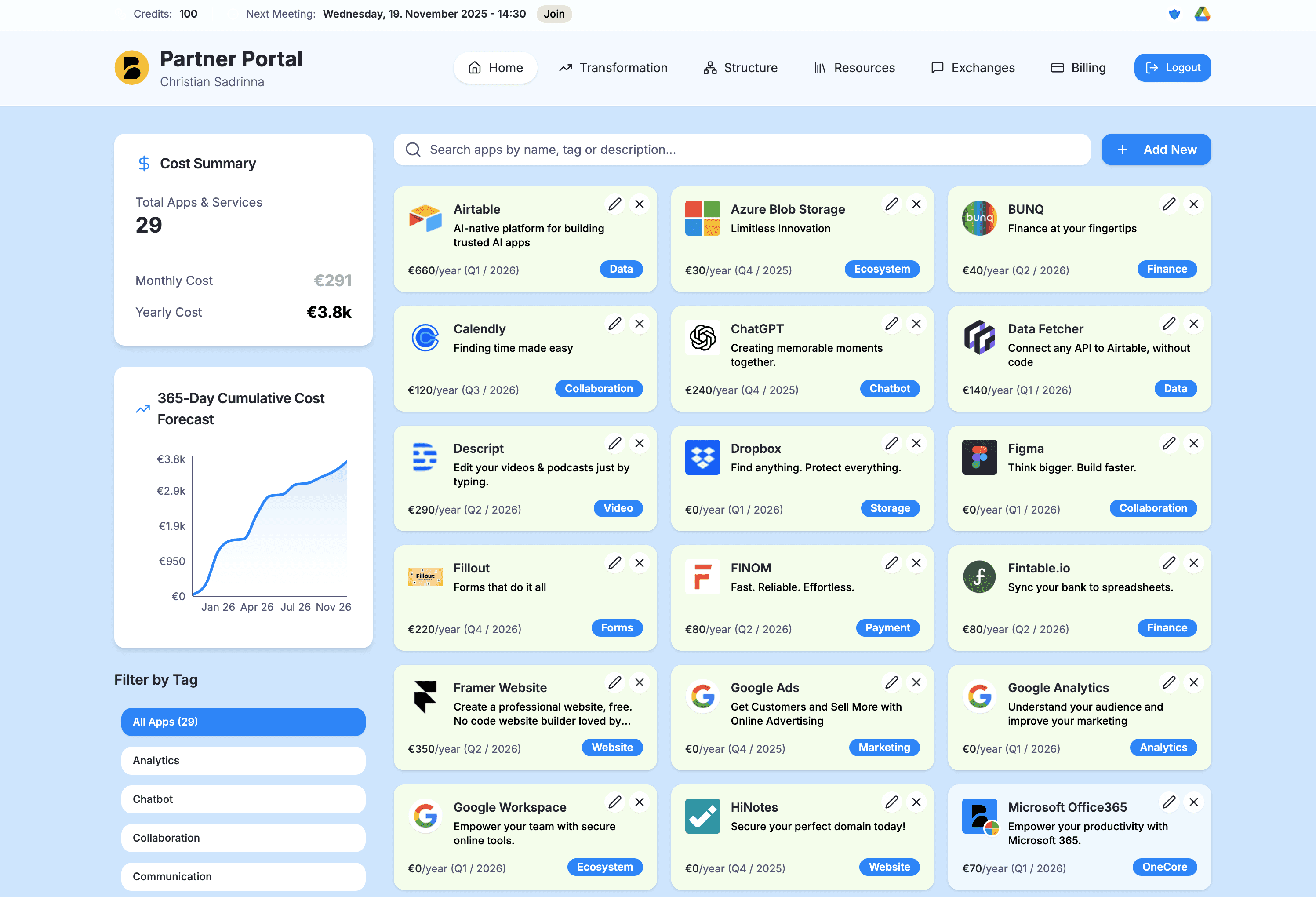Click the Google Drive icon in top bar

1202,14
